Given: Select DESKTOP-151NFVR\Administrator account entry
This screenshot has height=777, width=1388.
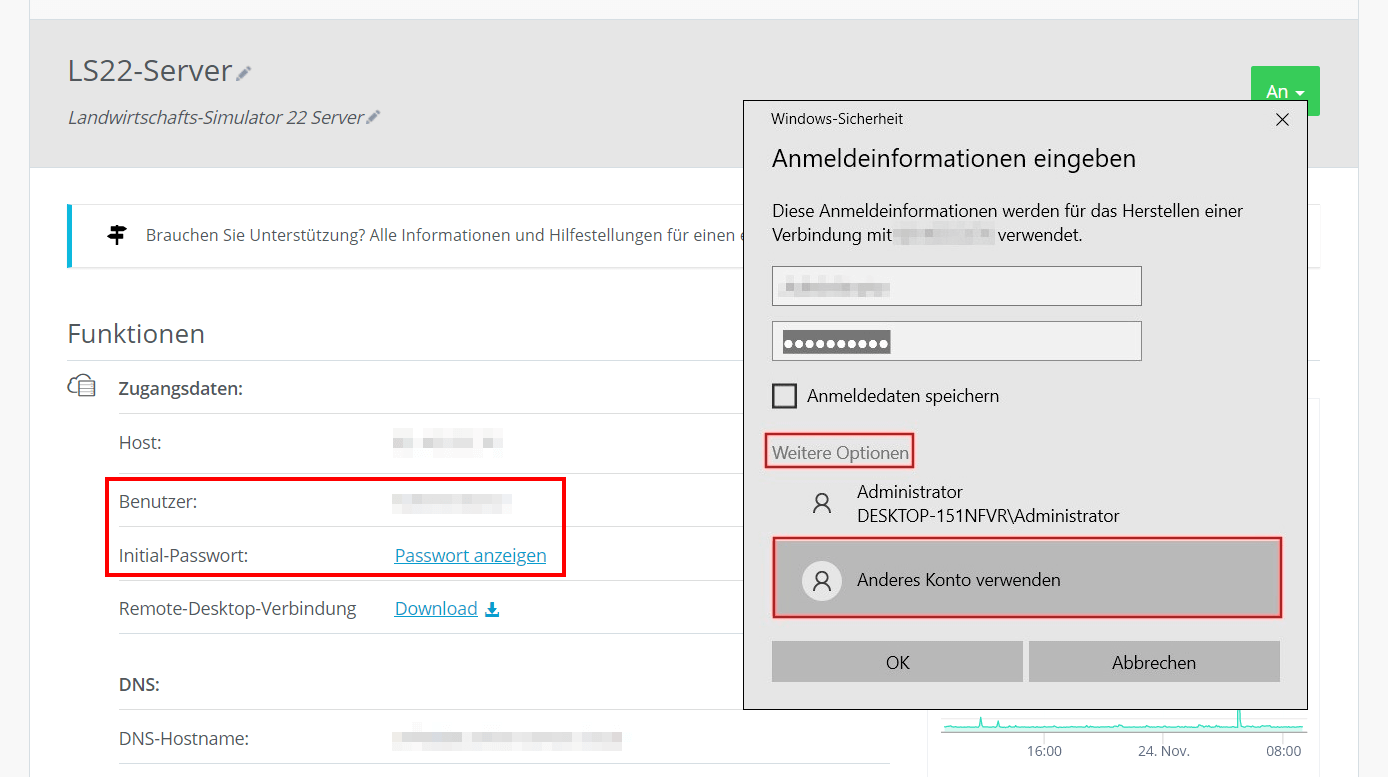Looking at the screenshot, I should 1027,504.
